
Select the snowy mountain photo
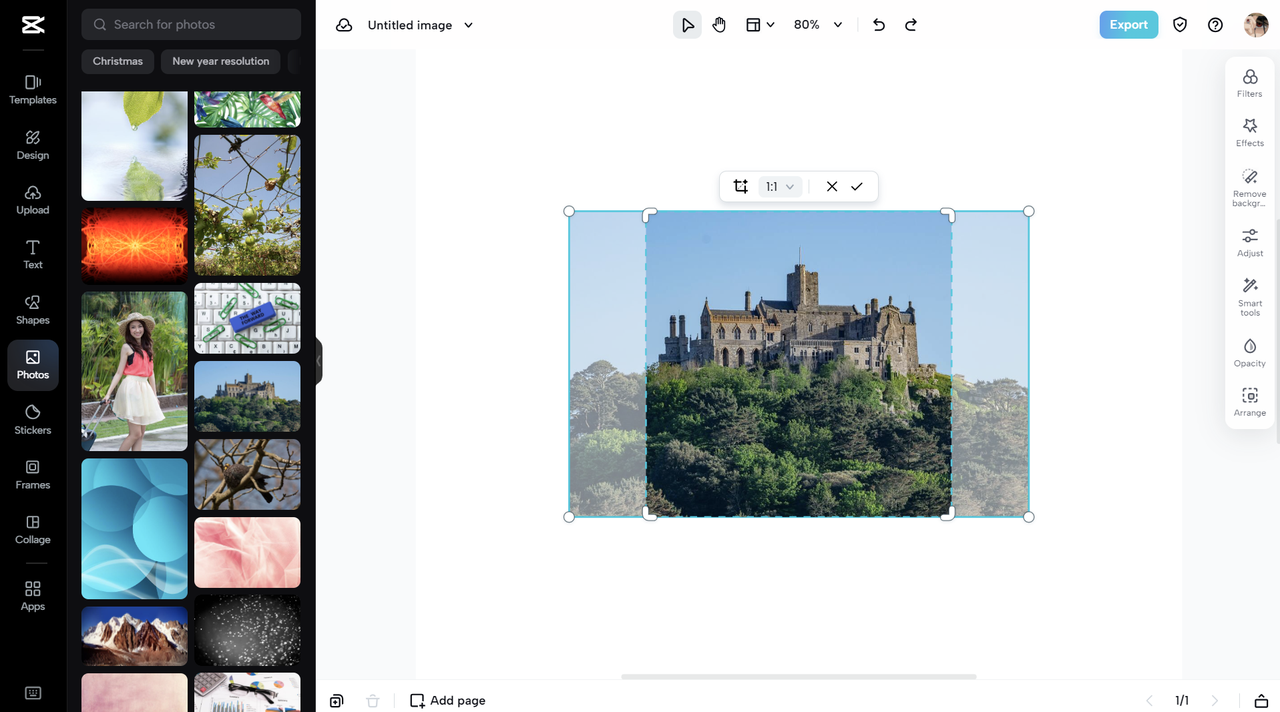pos(134,636)
